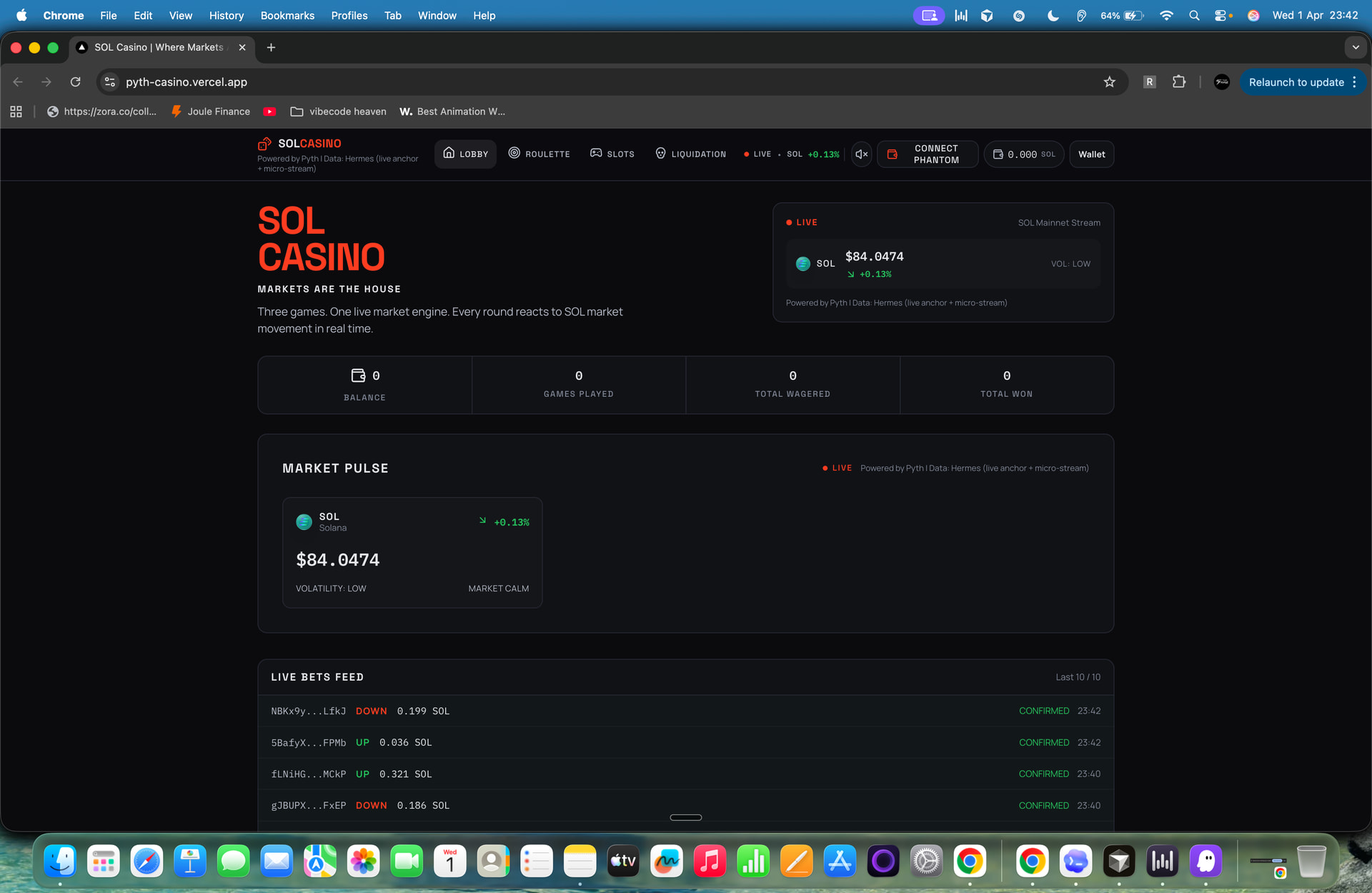This screenshot has height=893, width=1372.
Task: Open System Settings in the dock
Action: click(926, 861)
